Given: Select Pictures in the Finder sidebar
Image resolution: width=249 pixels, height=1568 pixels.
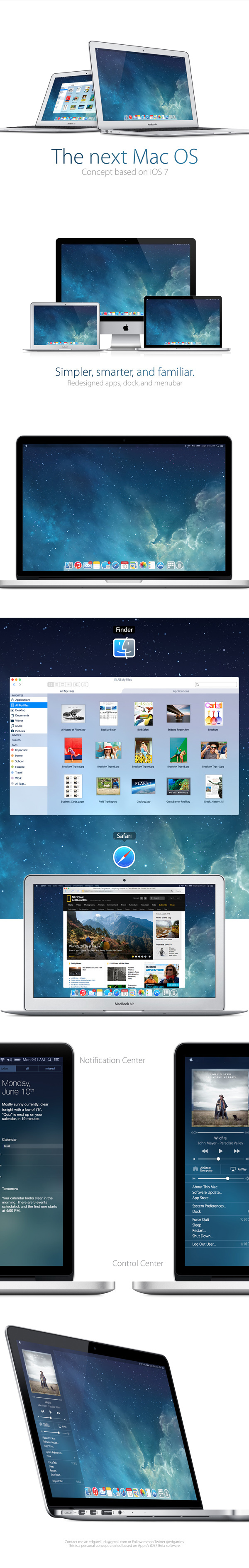Looking at the screenshot, I should pyautogui.click(x=29, y=731).
